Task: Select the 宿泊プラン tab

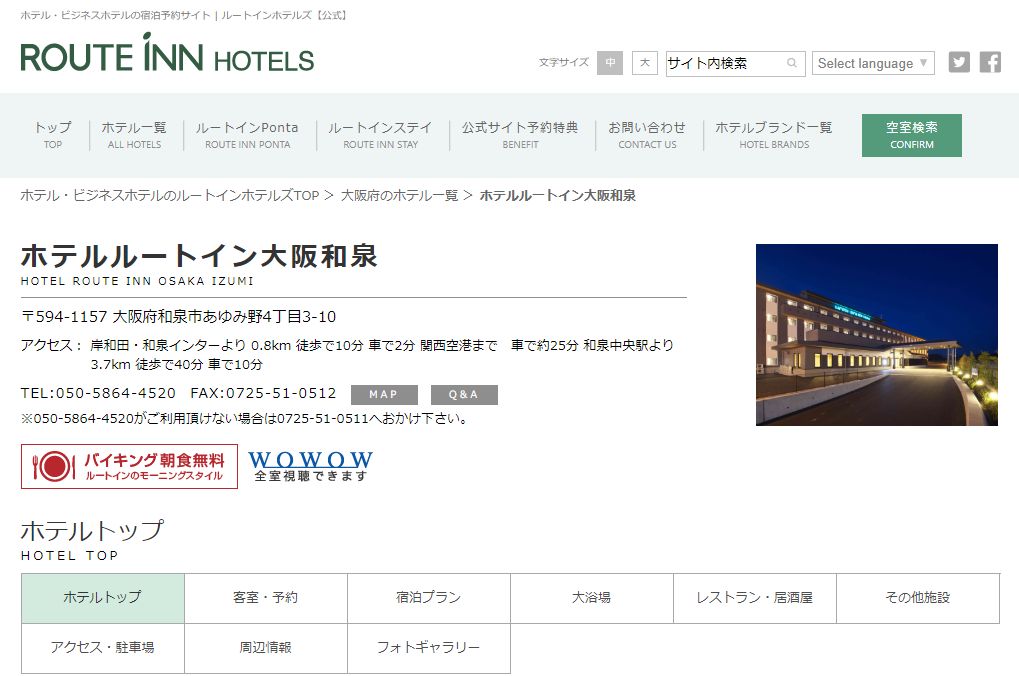Action: pyautogui.click(x=429, y=598)
